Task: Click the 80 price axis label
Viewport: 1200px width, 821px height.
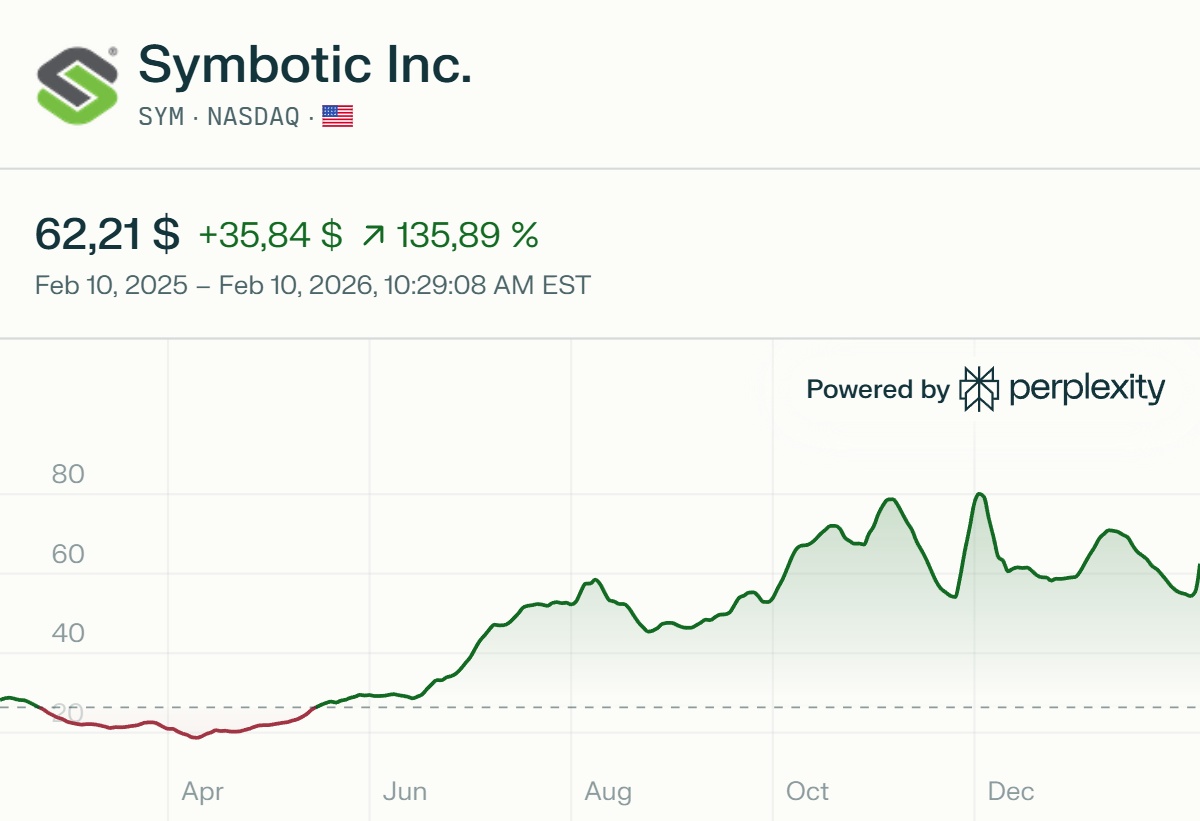Action: pyautogui.click(x=68, y=474)
